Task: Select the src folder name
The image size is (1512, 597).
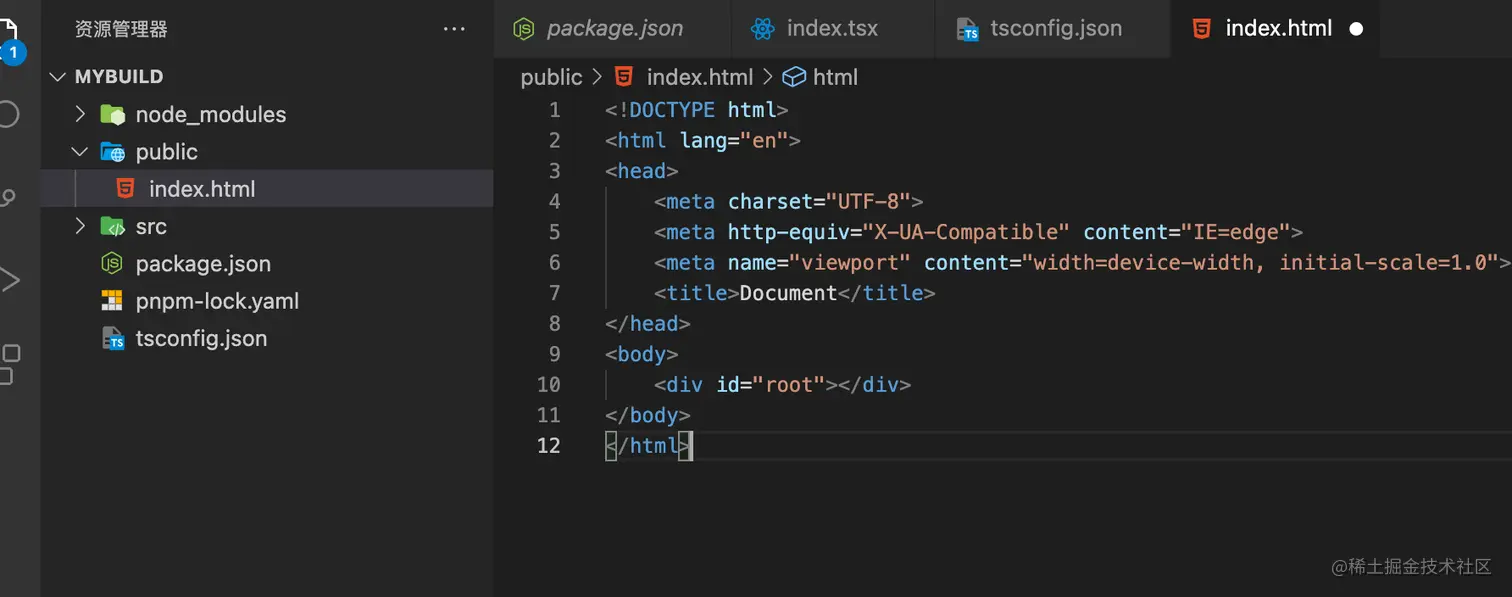Action: pyautogui.click(x=151, y=227)
